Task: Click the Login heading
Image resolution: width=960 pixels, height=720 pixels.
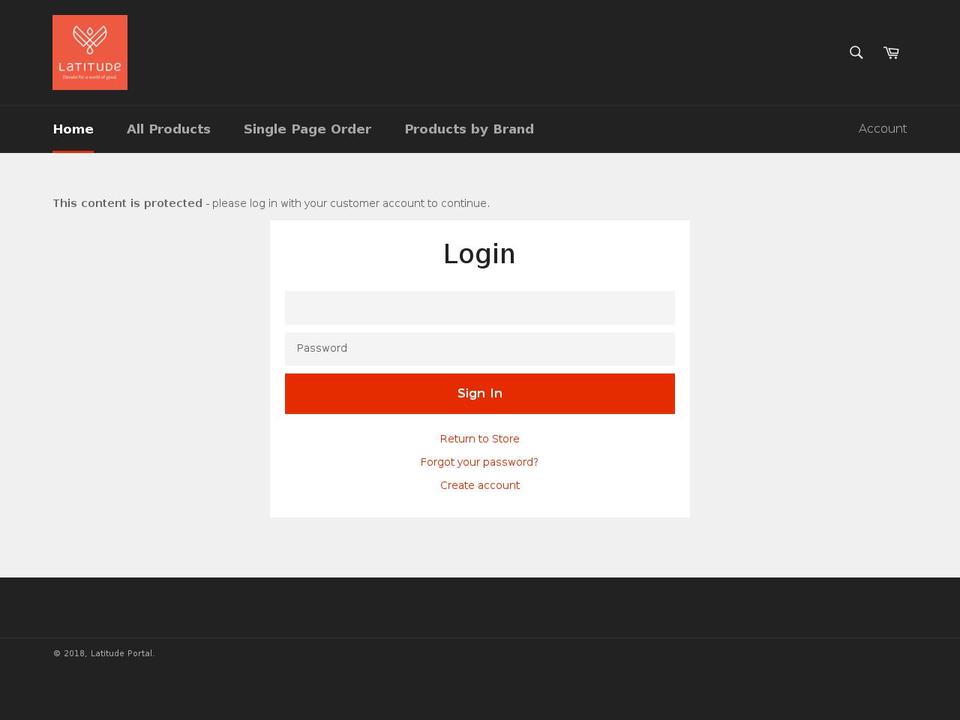Action: pyautogui.click(x=479, y=254)
